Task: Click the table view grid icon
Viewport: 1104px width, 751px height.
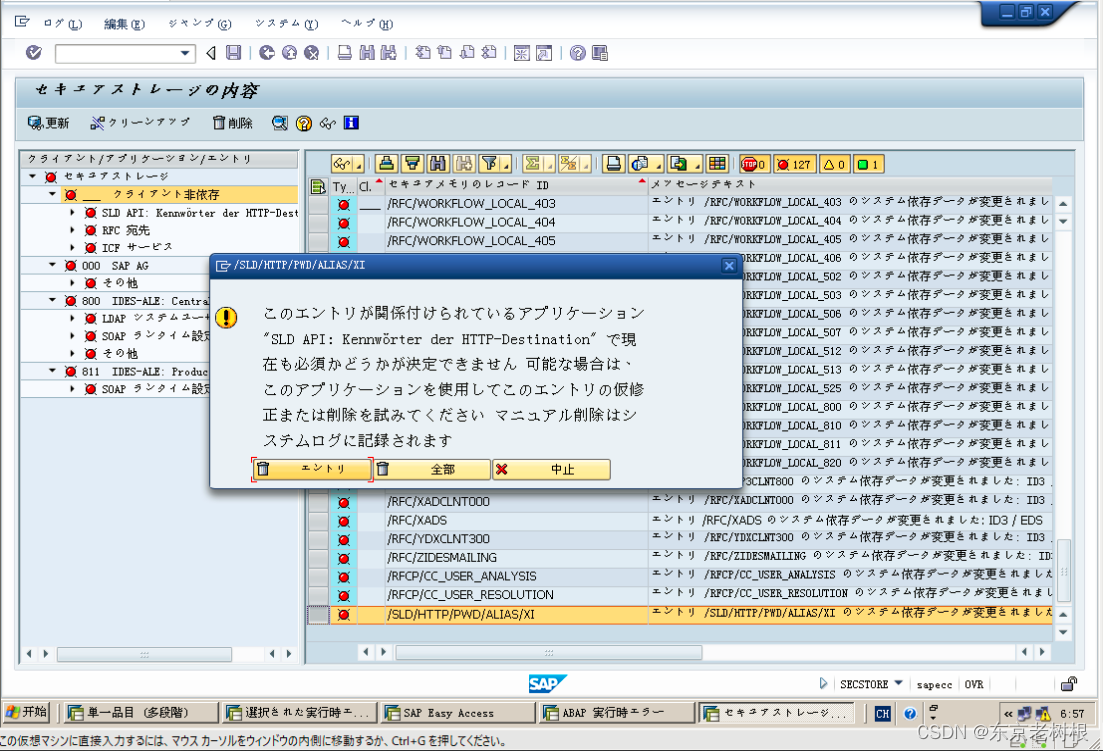Action: [716, 163]
